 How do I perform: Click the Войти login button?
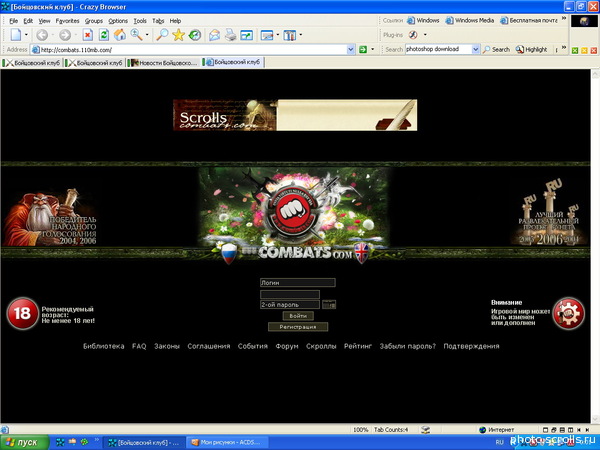click(298, 316)
